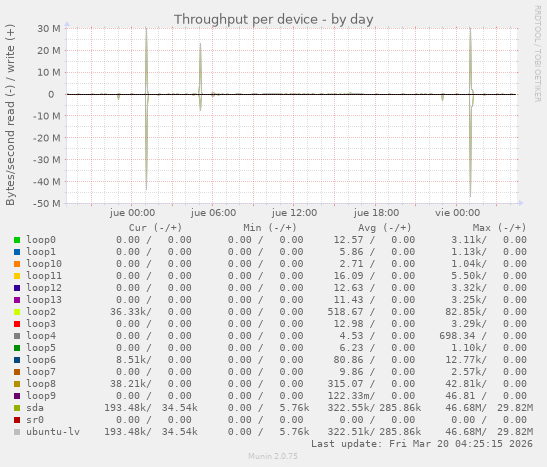Click the loop7 brown legend swatch
The image size is (547, 467).
(17, 372)
